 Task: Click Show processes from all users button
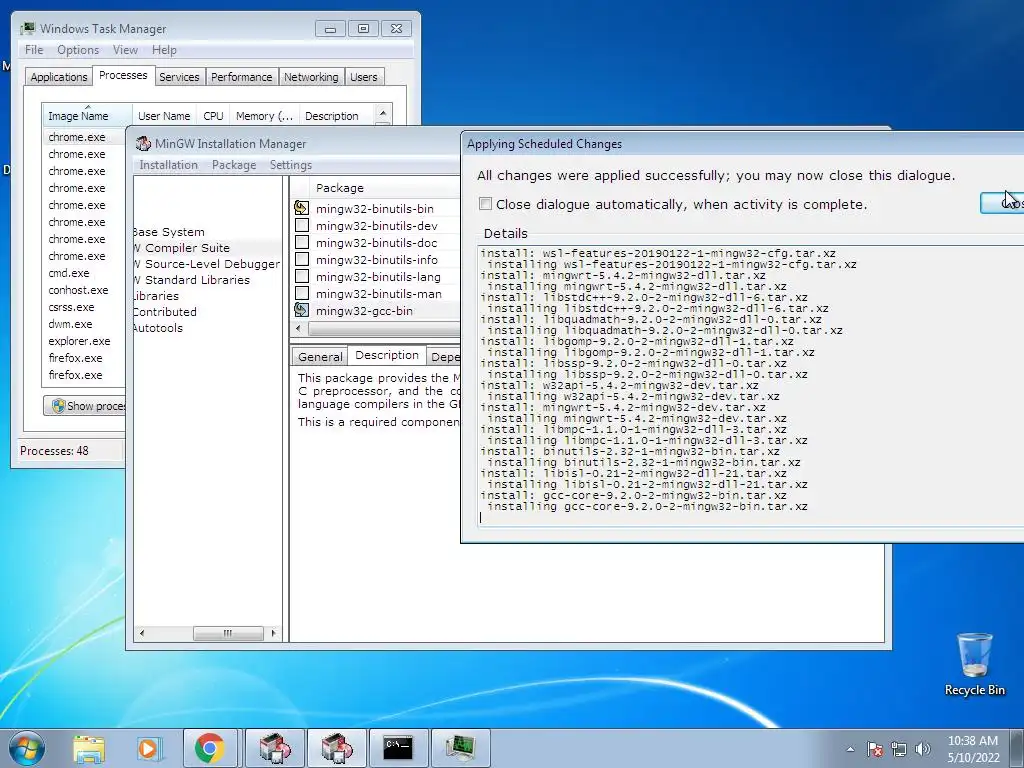click(84, 406)
